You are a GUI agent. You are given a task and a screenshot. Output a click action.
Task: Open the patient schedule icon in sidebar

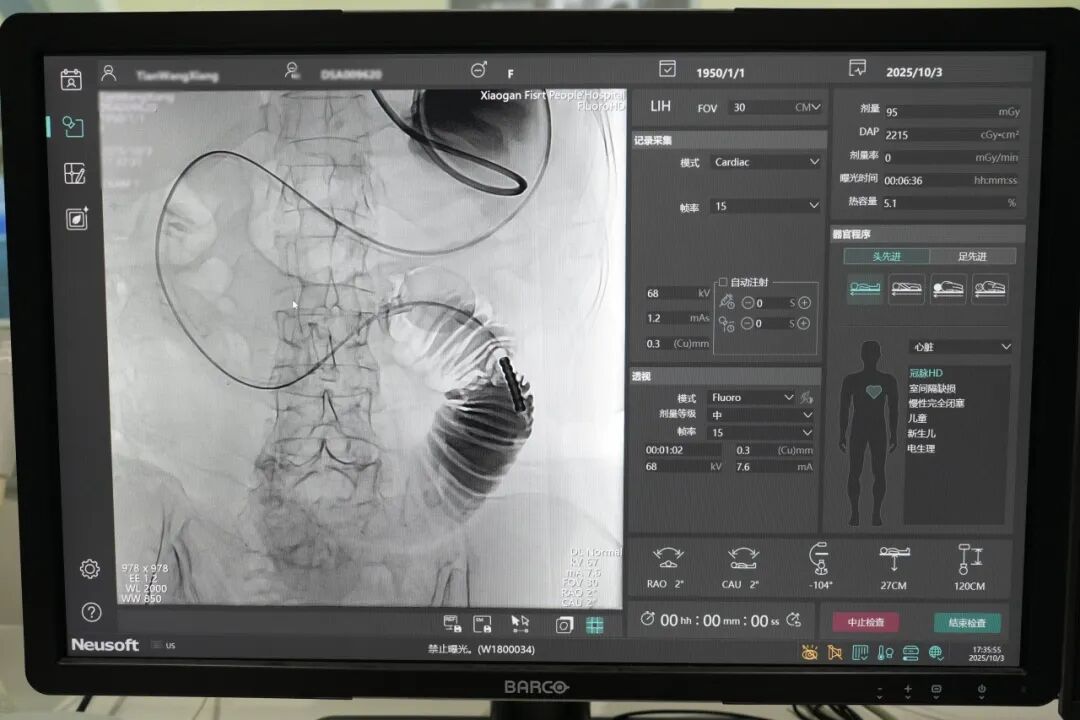[71, 80]
